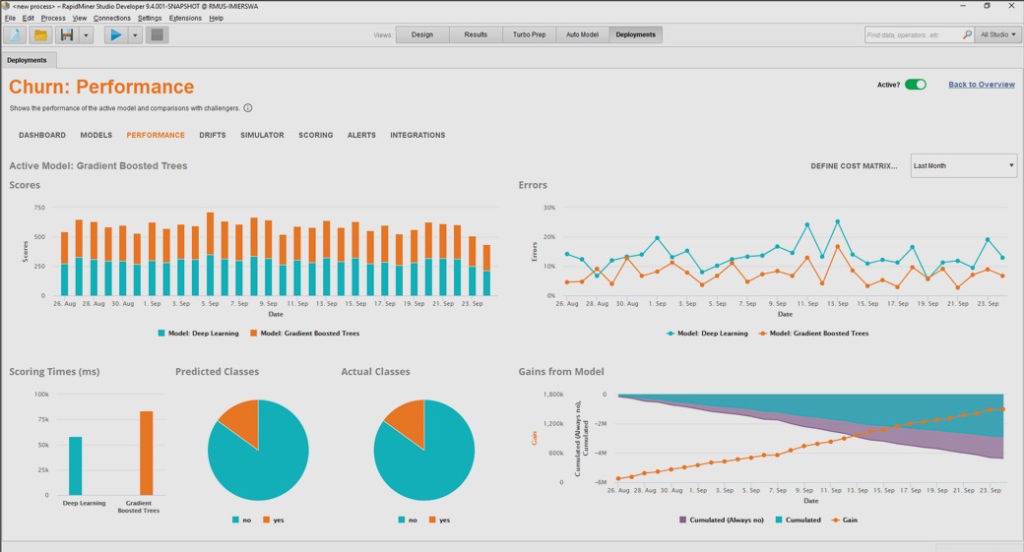1024x552 pixels.
Task: Open the Connections menu
Action: (112, 18)
